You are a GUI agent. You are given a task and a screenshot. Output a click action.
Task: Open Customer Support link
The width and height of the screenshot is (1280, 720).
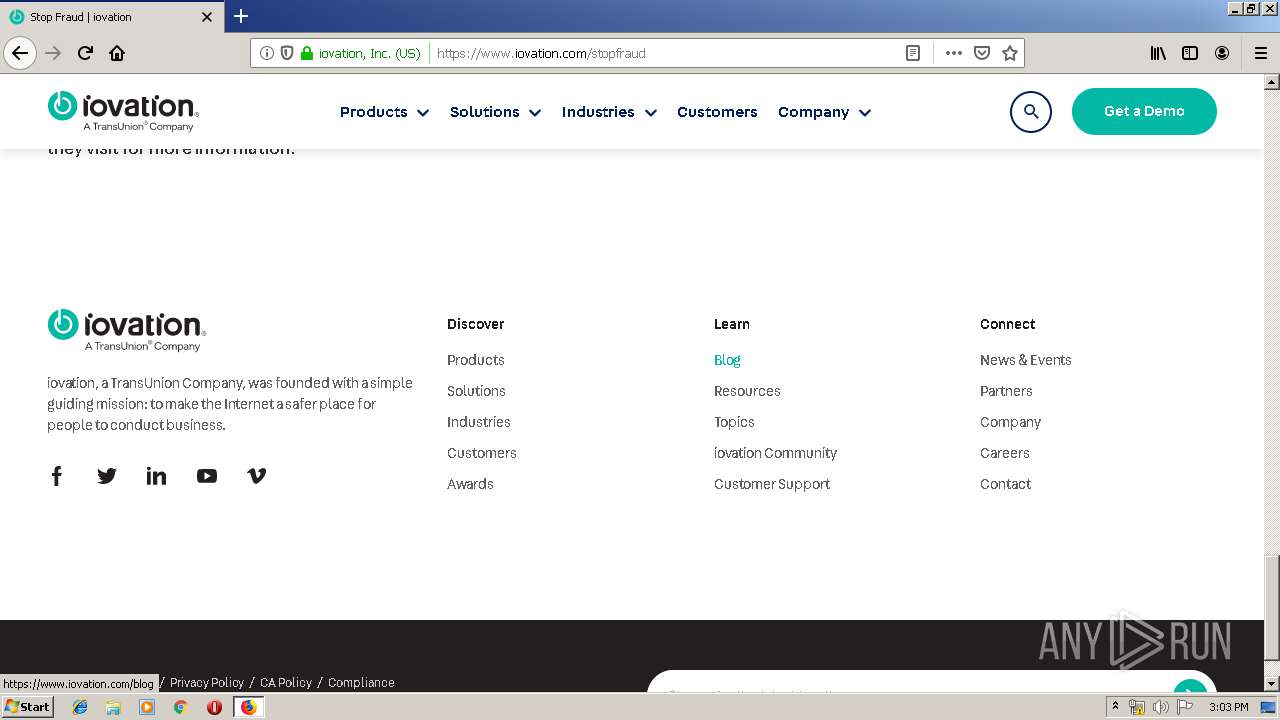pyautogui.click(x=772, y=484)
